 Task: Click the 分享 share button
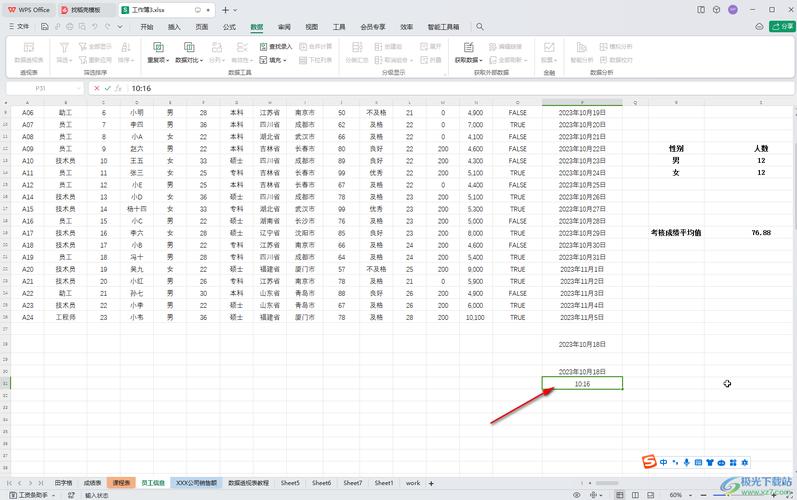780,27
